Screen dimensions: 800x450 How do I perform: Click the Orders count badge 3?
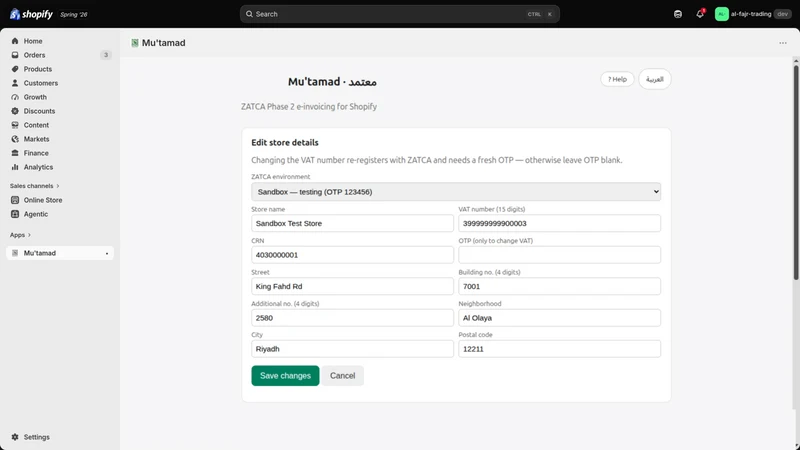[106, 55]
